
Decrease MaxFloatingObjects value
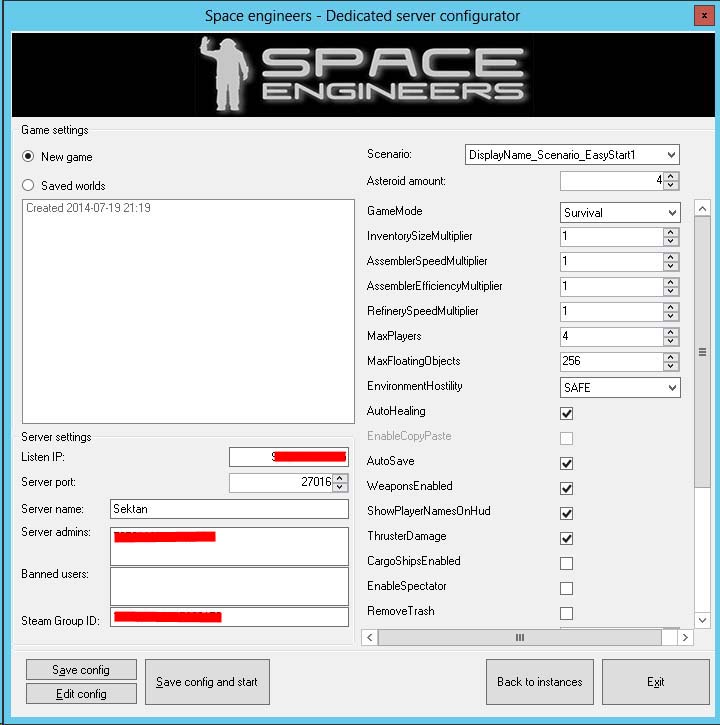click(671, 366)
